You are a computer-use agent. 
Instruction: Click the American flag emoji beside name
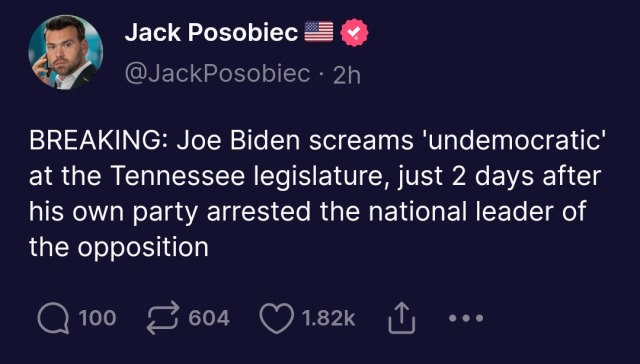pos(319,32)
